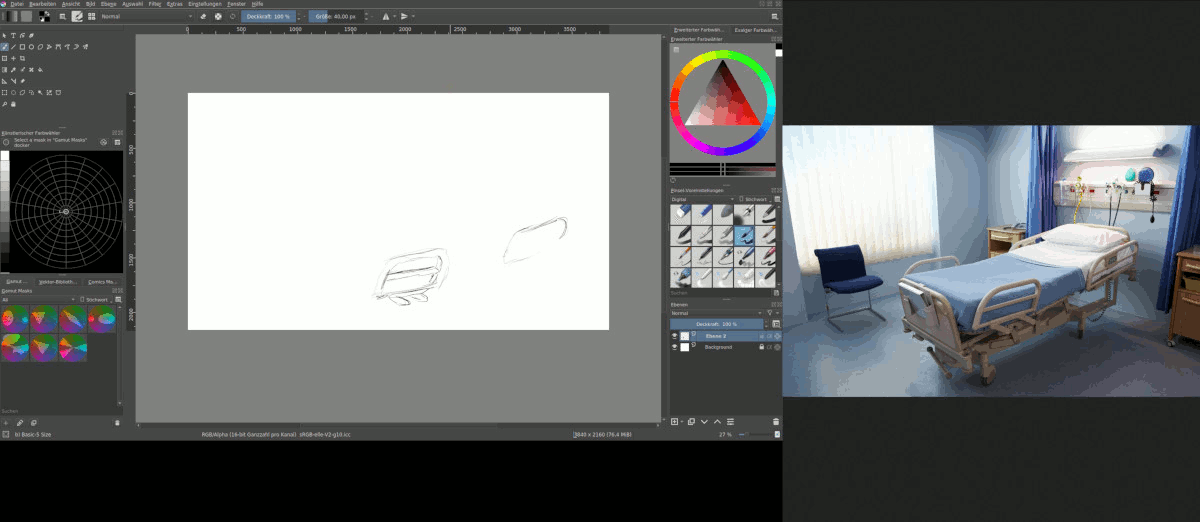Switch to the Vektor-Bibliothek tab

[x=58, y=282]
